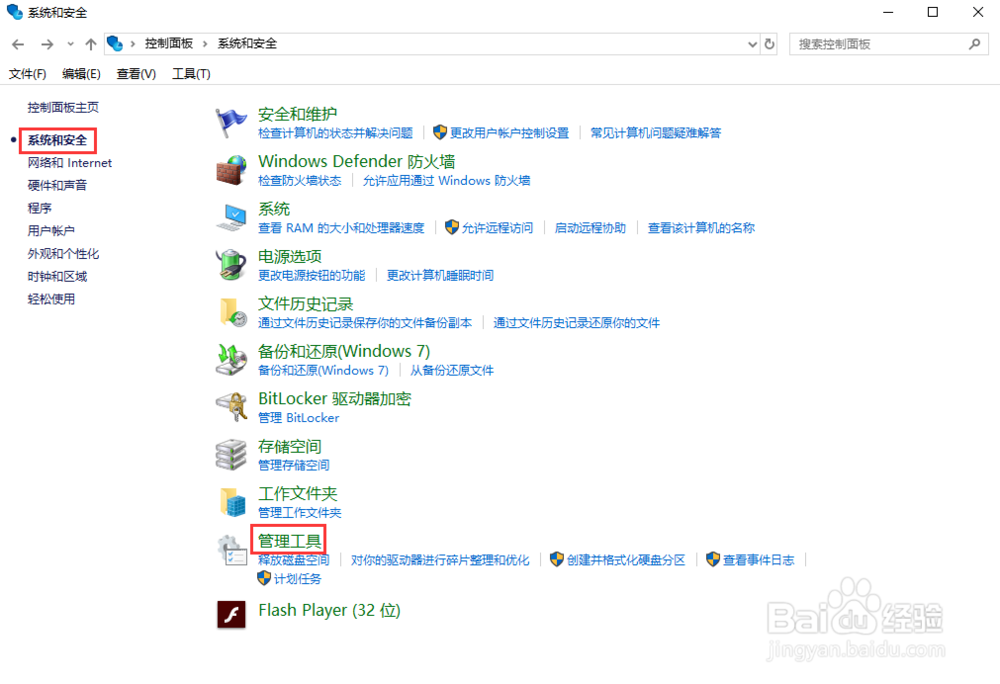
Task: Click the Administrative Tools gear icon
Action: click(x=232, y=549)
